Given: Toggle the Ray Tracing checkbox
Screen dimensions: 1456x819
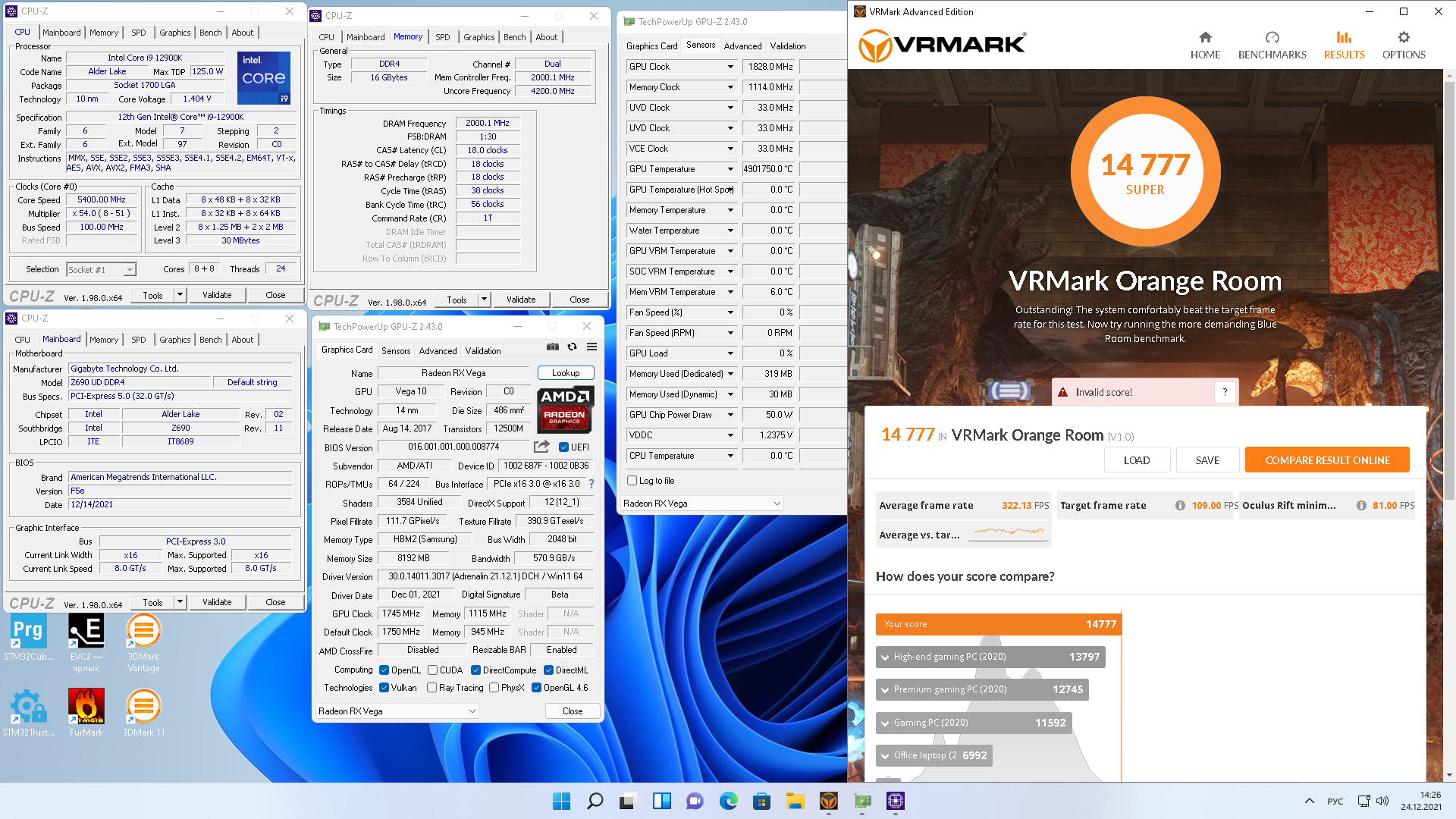Looking at the screenshot, I should coord(431,688).
